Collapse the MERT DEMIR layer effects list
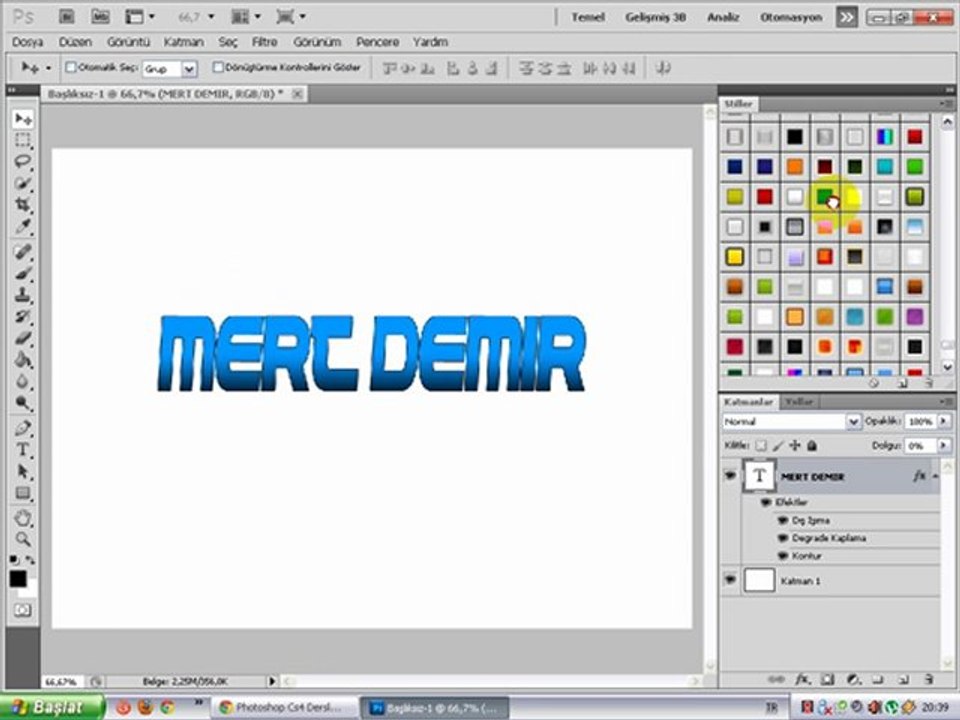 point(936,476)
